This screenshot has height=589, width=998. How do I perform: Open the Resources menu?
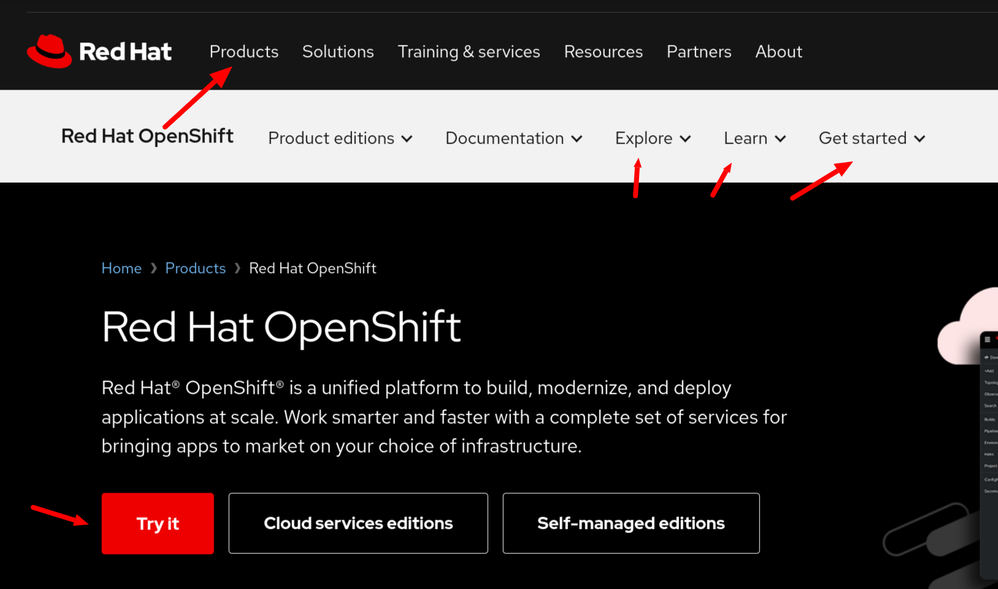(x=603, y=51)
